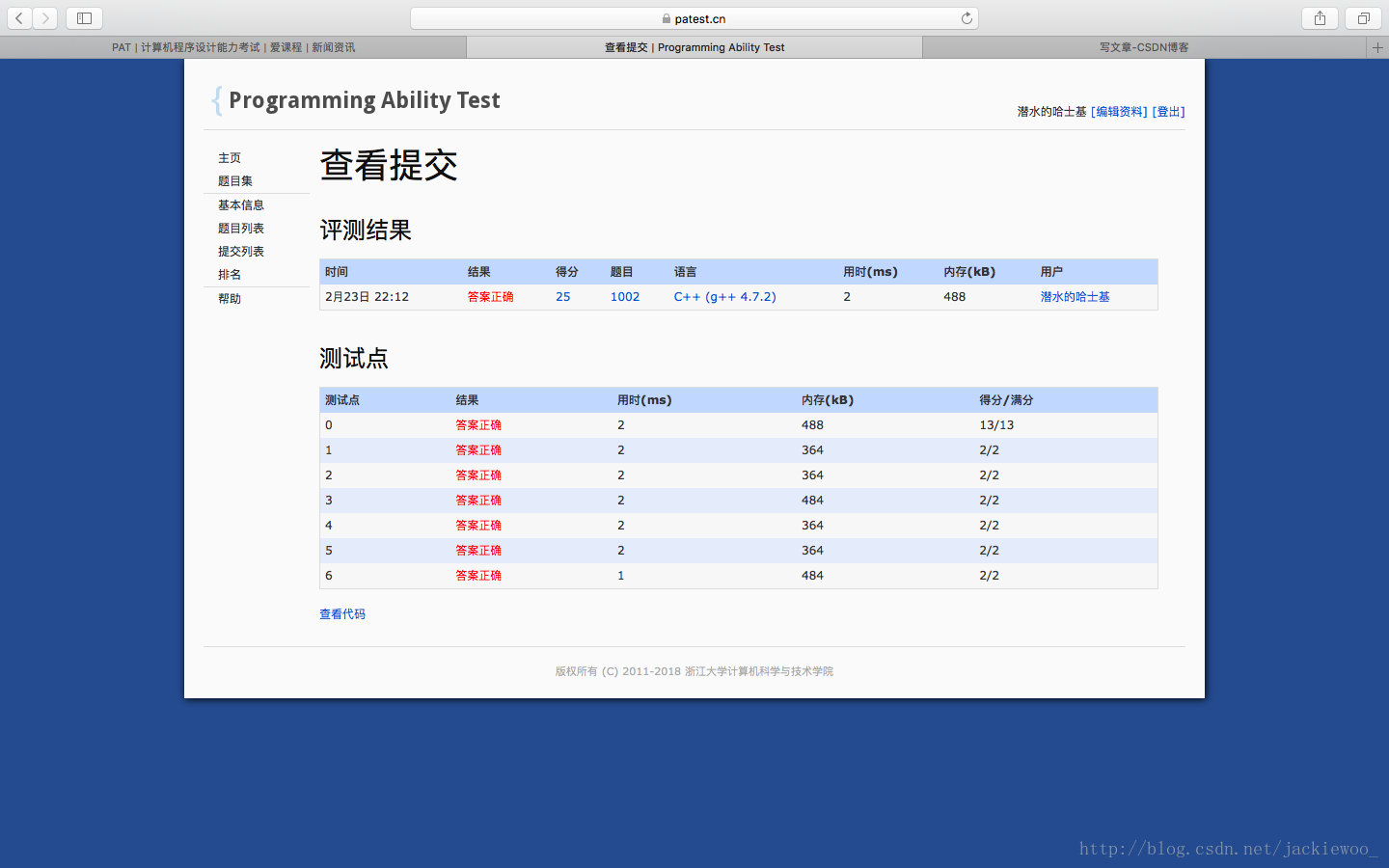Select the 2/2 score in test point 1 row
1389x868 pixels.
(x=990, y=450)
